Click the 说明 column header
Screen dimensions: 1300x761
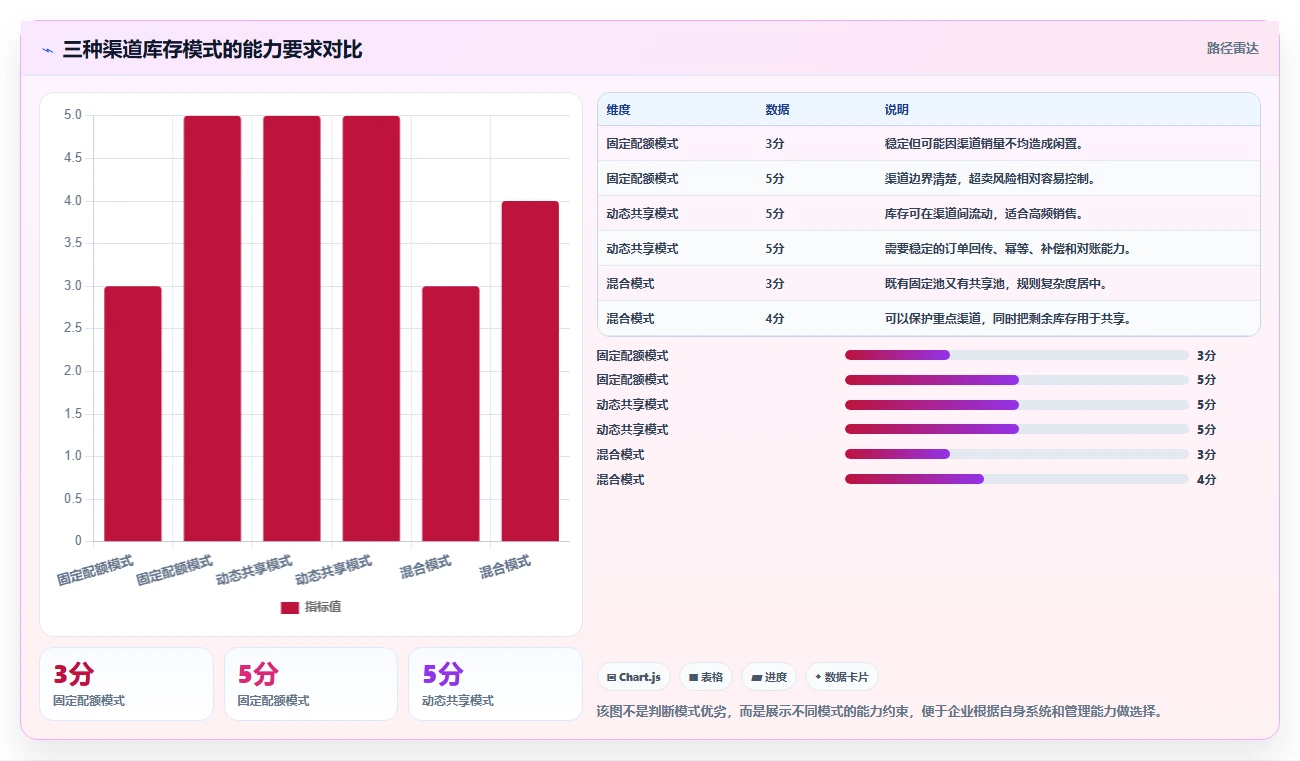click(896, 109)
